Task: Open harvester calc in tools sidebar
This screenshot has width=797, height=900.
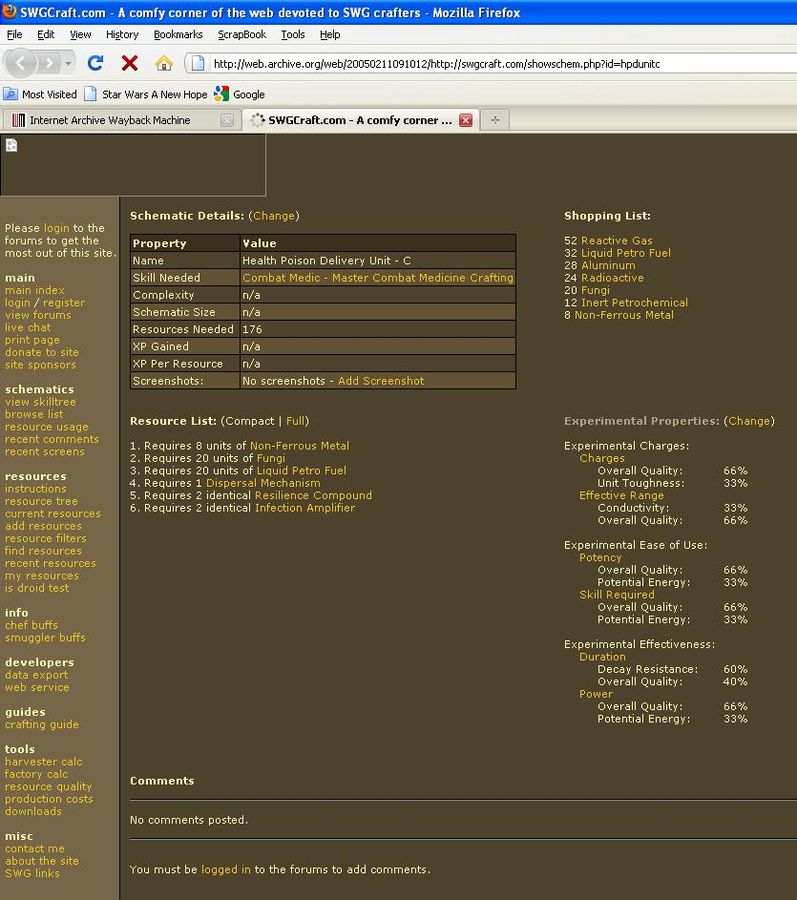Action: pyautogui.click(x=44, y=762)
